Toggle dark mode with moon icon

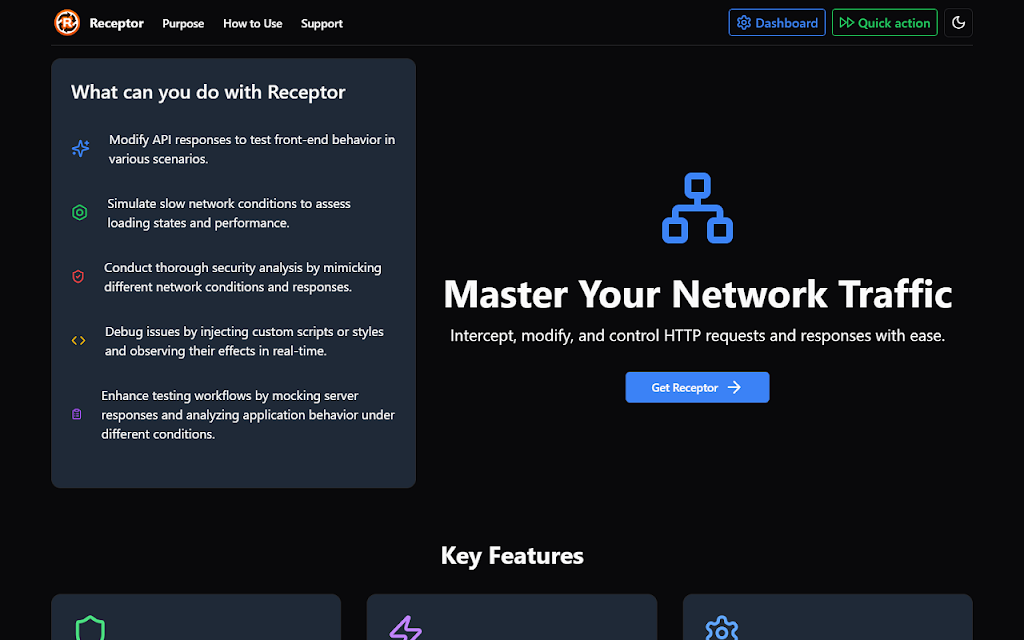tap(958, 23)
